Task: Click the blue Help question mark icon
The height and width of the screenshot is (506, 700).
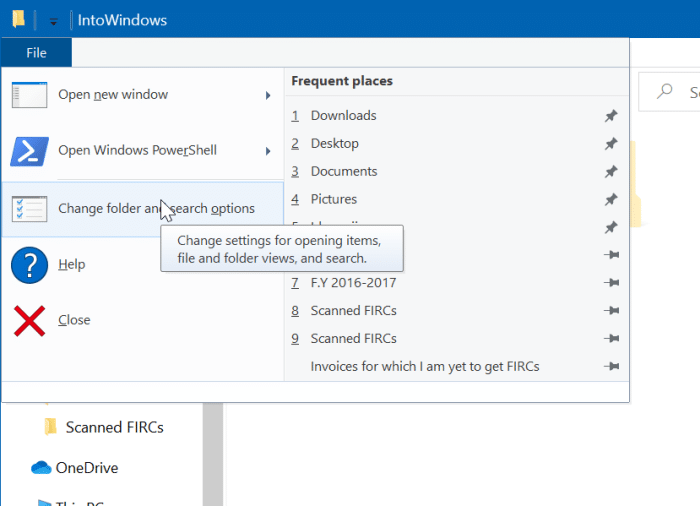Action: [x=29, y=265]
